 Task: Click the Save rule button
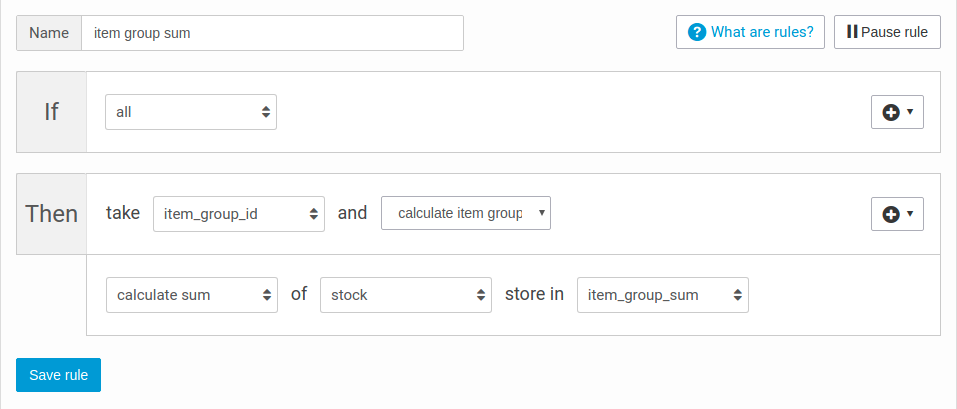[x=59, y=375]
